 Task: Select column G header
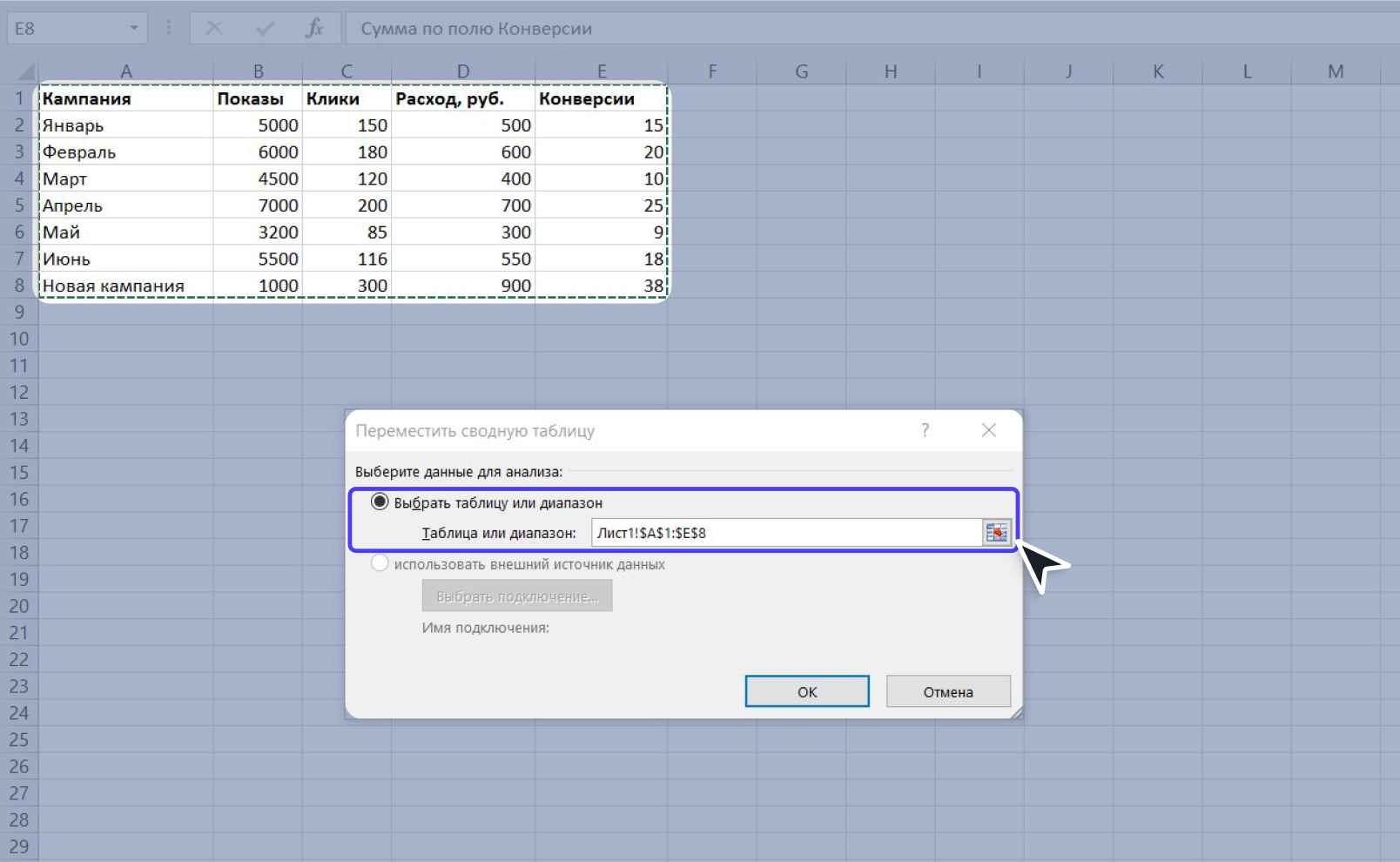801,71
